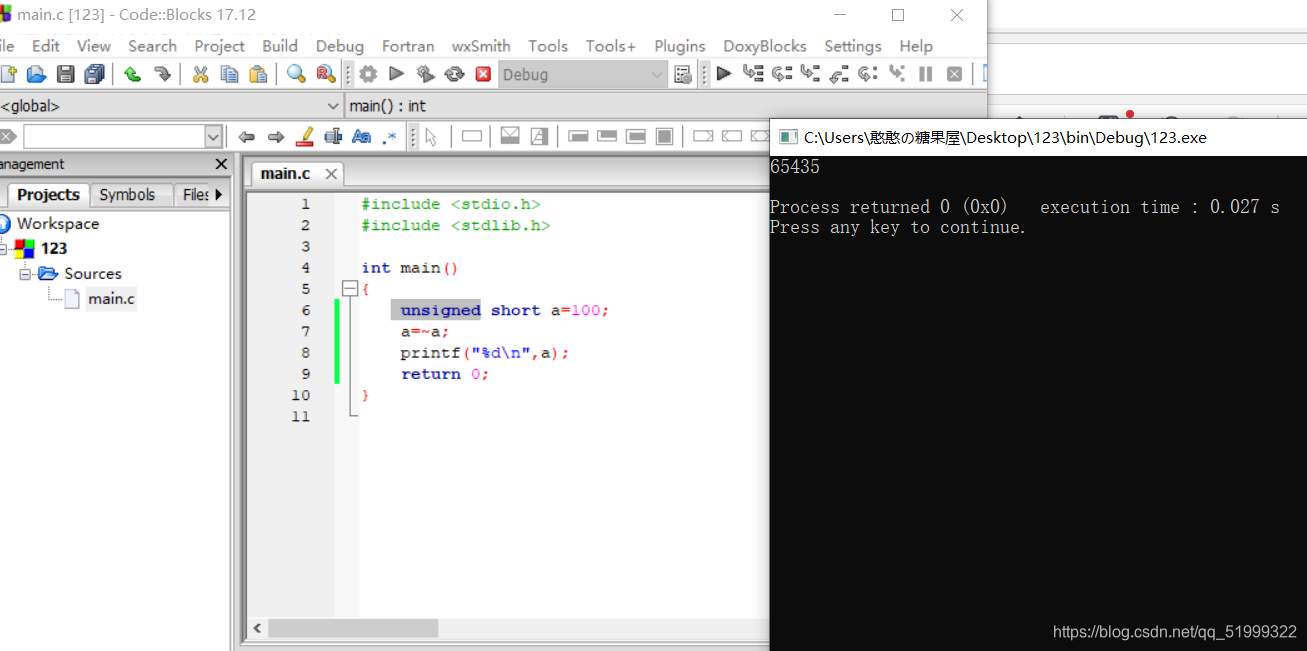The width and height of the screenshot is (1307, 651).
Task: Toggle regex search with the .* icon
Action: pyautogui.click(x=390, y=136)
